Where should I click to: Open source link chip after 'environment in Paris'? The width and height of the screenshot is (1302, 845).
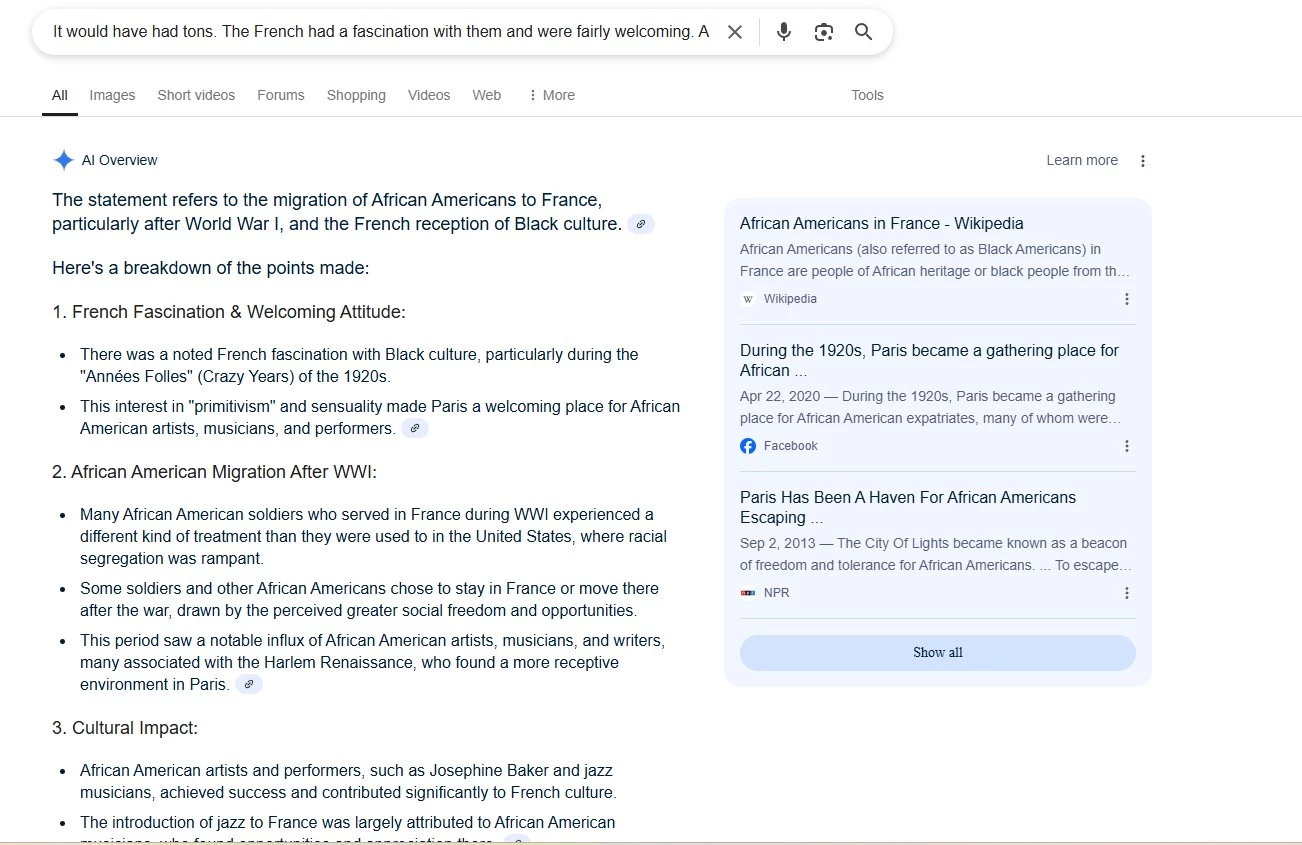[x=249, y=684]
